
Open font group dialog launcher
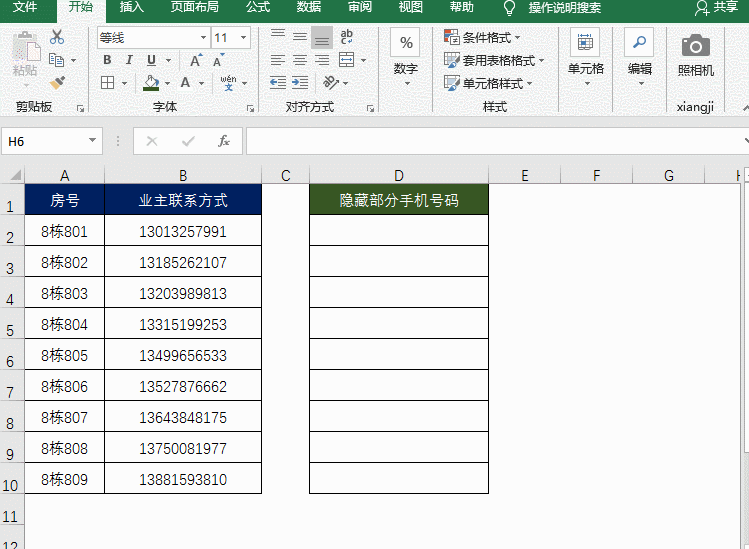250,108
